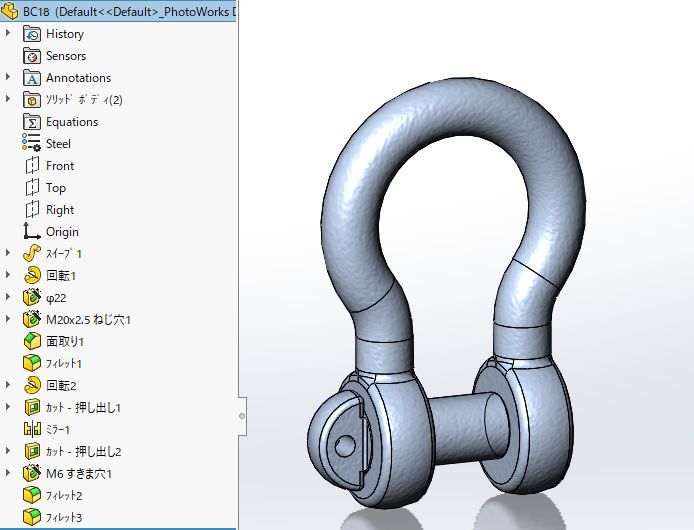Click the ミラー1 mirror feature icon

(32, 429)
